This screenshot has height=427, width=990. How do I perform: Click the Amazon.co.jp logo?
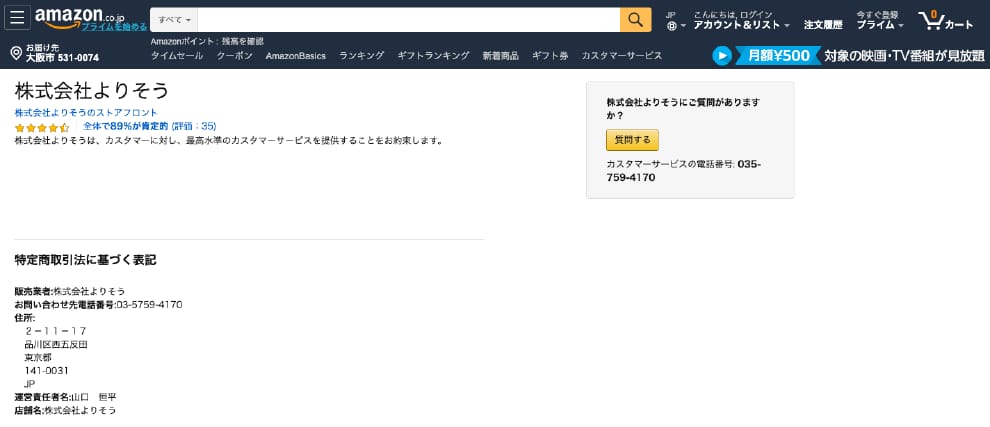pyautogui.click(x=80, y=17)
